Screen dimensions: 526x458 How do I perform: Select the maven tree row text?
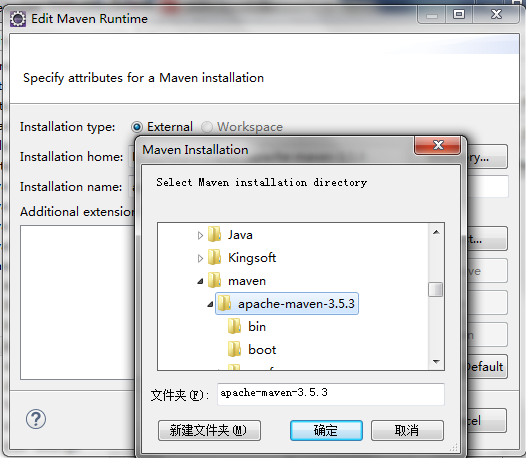coord(247,281)
